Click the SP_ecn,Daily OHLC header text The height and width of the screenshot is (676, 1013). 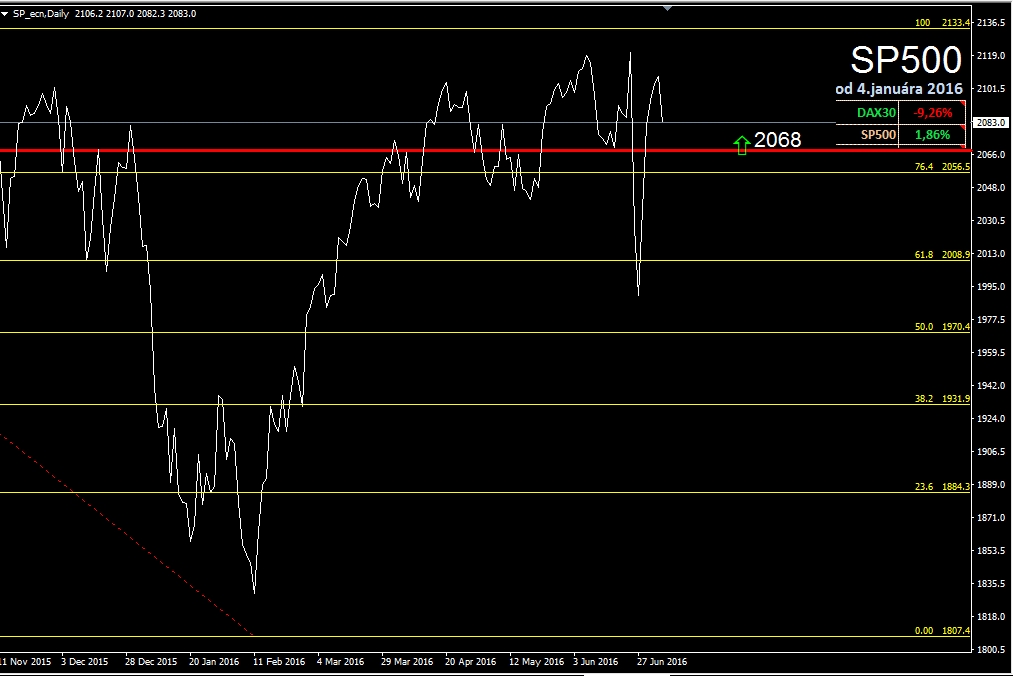coord(105,14)
